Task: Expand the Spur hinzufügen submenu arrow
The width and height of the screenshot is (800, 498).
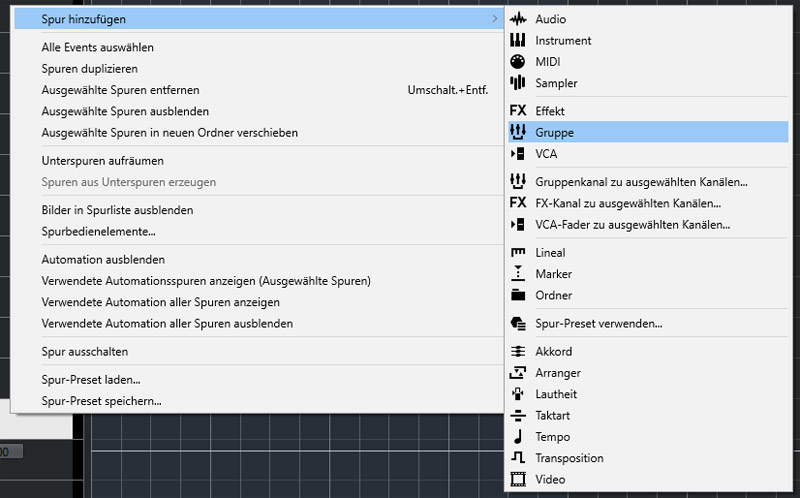Action: [x=494, y=19]
